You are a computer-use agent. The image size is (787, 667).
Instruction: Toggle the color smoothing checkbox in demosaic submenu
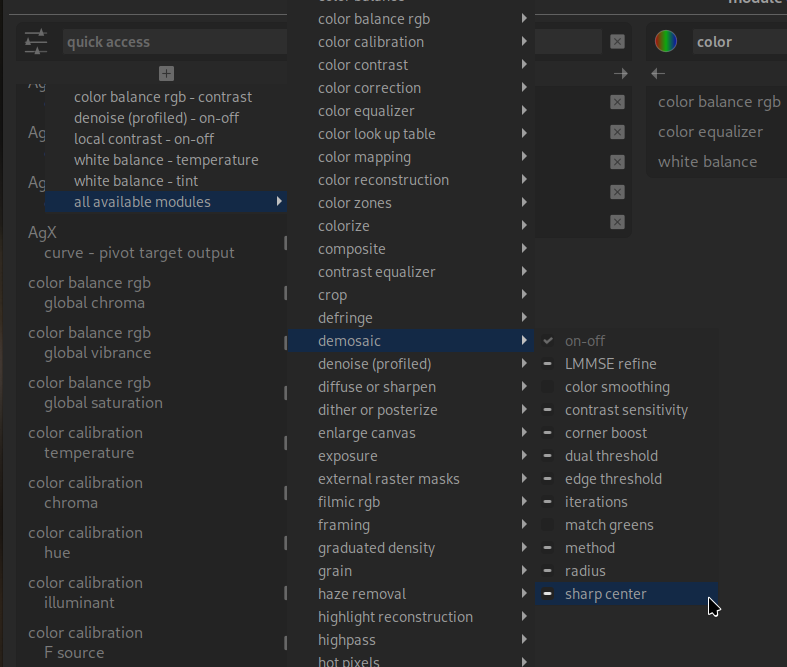click(x=548, y=387)
